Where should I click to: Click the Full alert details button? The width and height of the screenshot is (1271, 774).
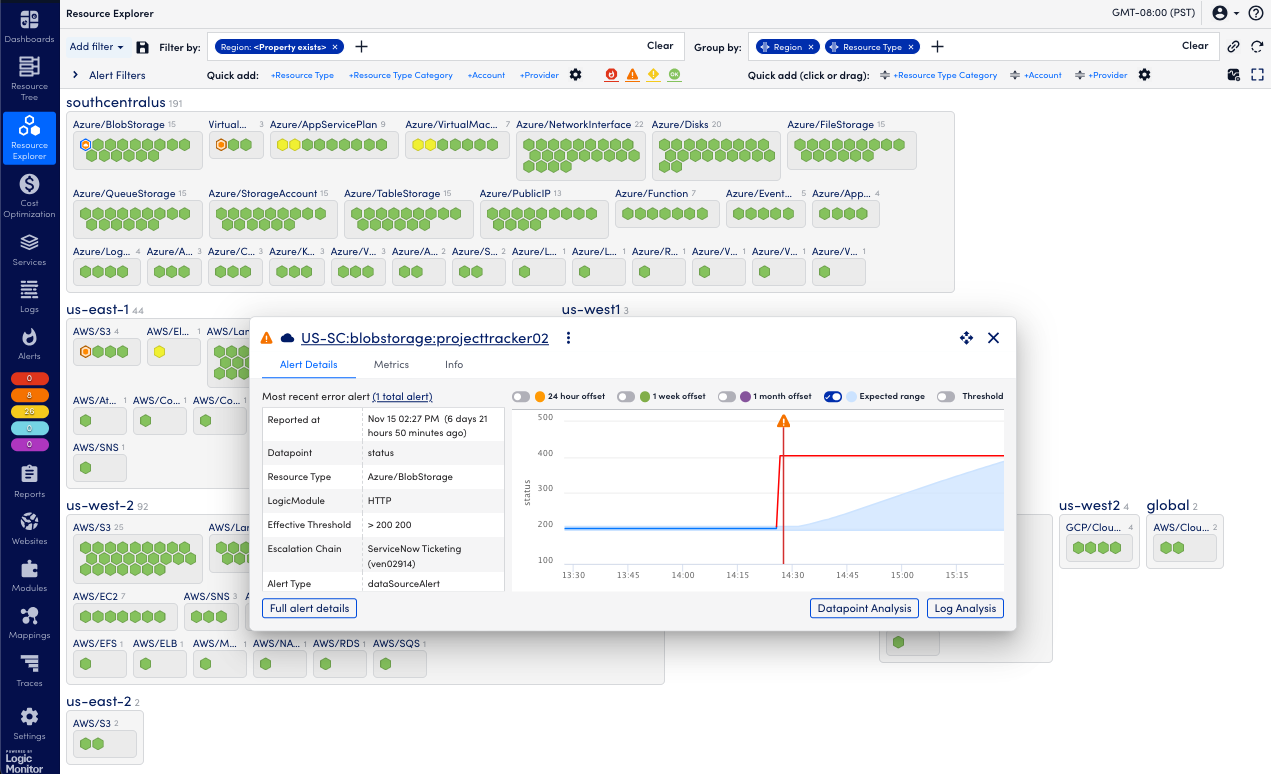pos(309,608)
